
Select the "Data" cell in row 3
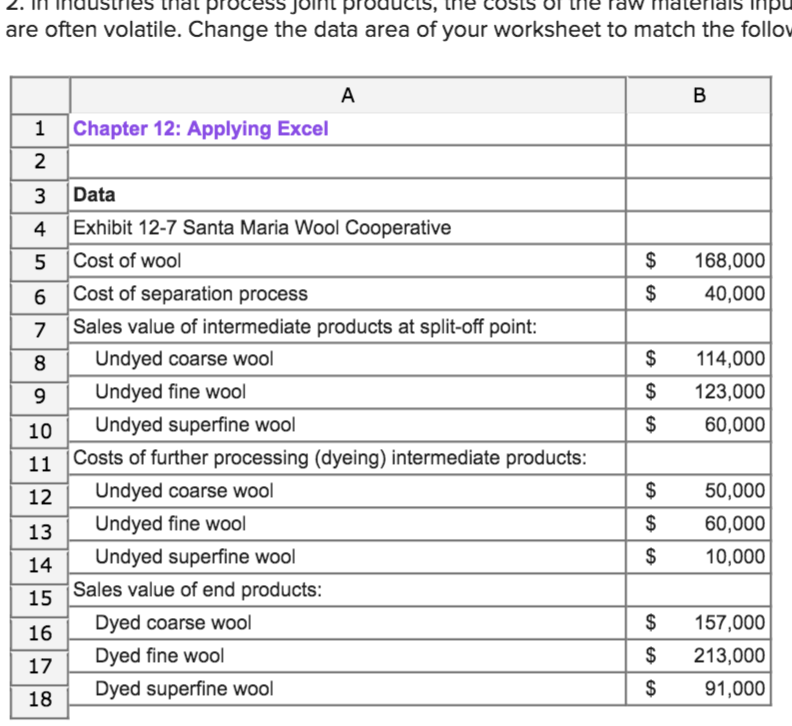[348, 195]
